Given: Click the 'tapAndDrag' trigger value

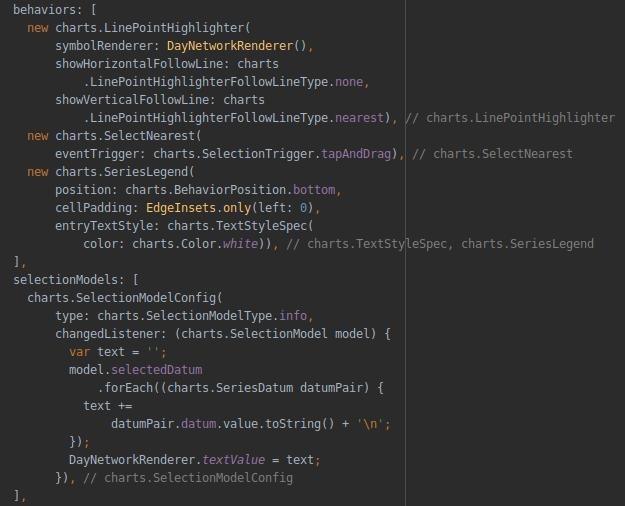Looking at the screenshot, I should 356,154.
